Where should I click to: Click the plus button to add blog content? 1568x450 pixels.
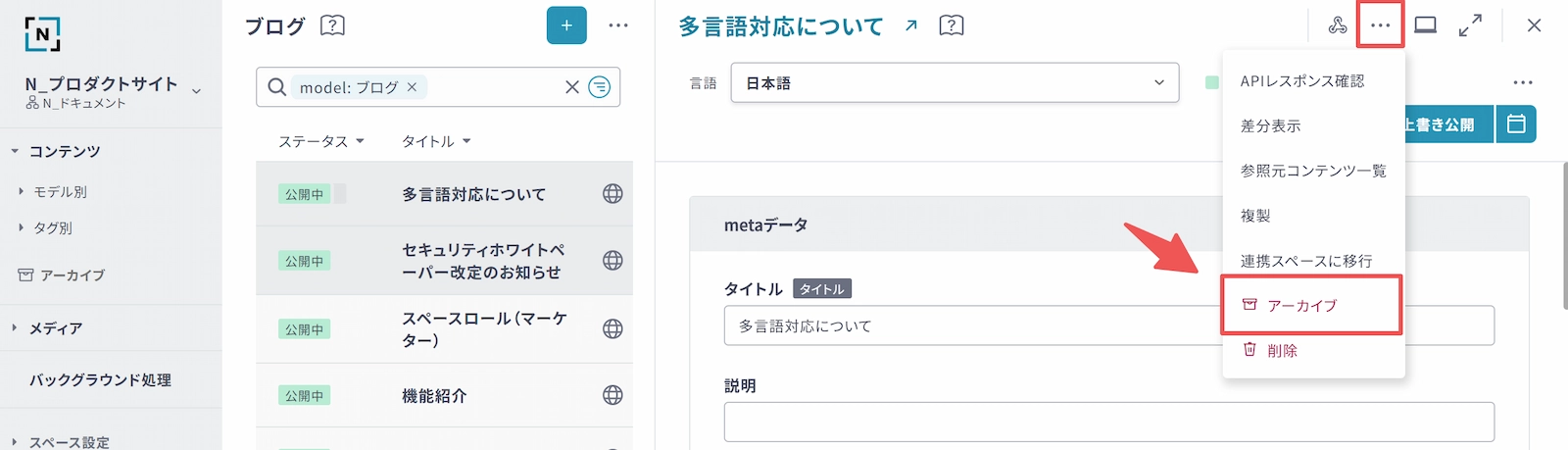566,25
